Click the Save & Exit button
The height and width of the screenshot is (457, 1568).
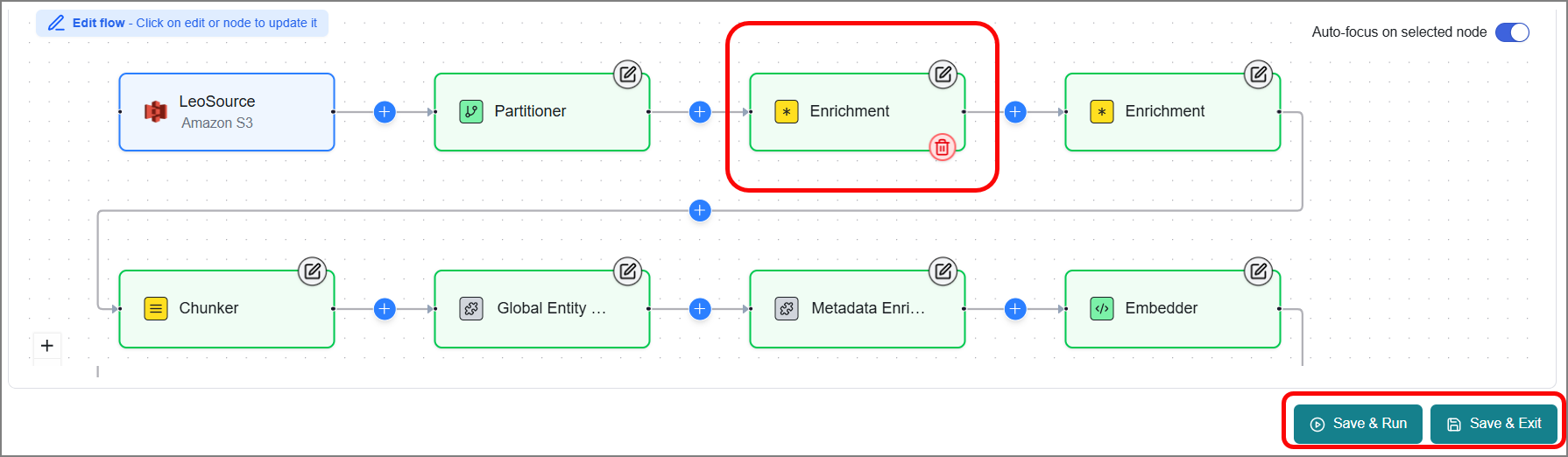1494,424
